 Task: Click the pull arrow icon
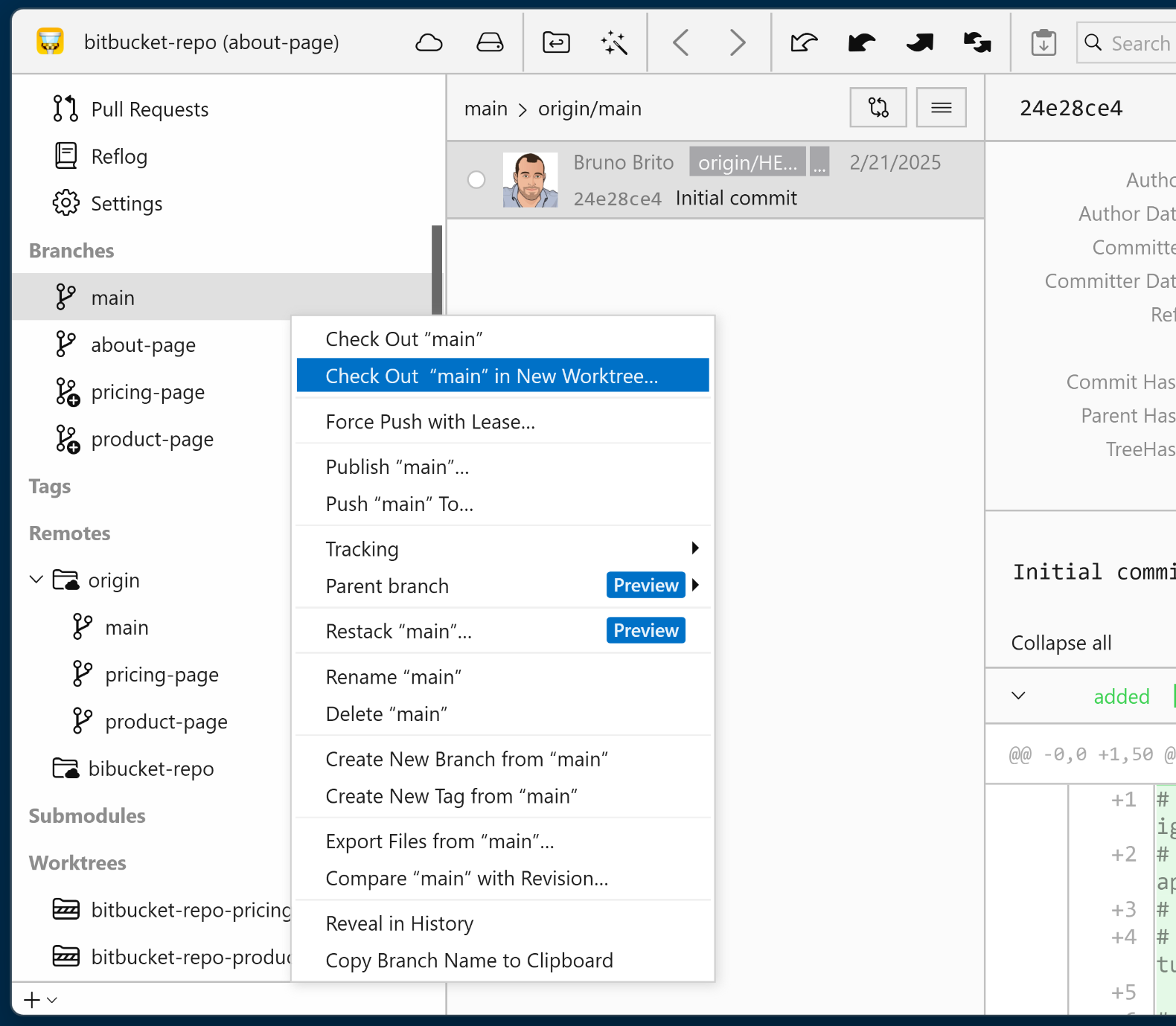[862, 43]
